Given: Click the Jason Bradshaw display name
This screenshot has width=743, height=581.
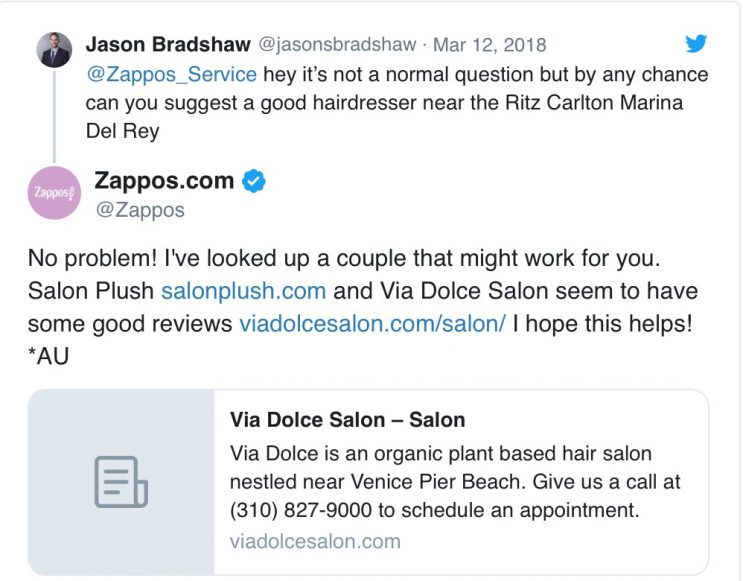Looking at the screenshot, I should (x=168, y=45).
